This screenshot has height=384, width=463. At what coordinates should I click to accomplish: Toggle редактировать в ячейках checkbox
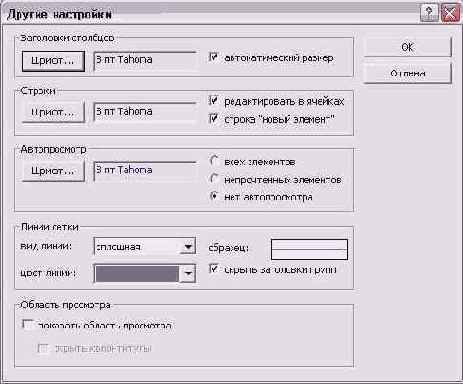click(214, 100)
